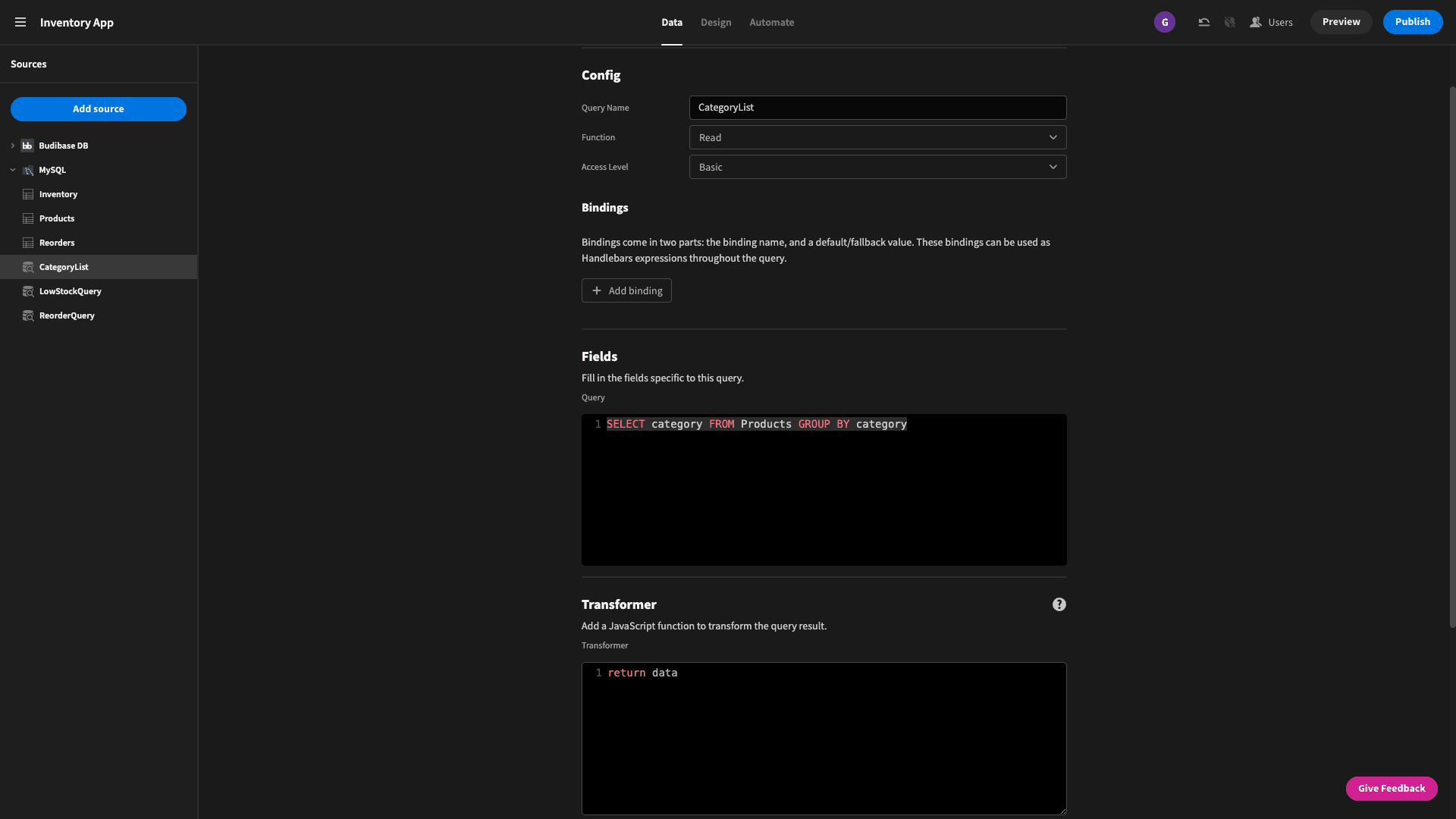Click the Preview button

pos(1341,22)
